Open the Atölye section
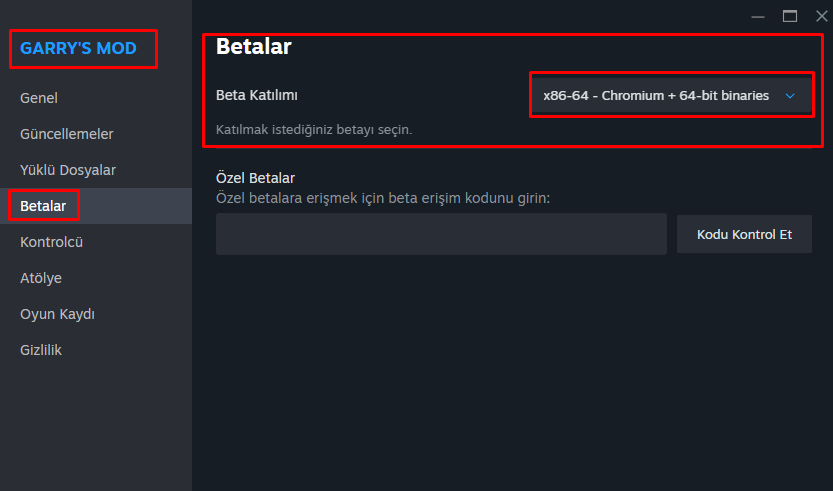Viewport: 833px width, 491px height. pos(41,278)
